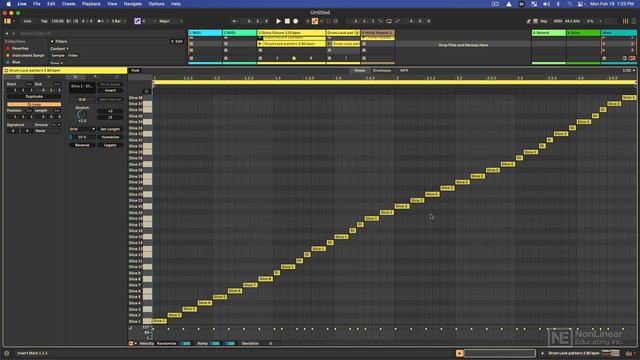Viewport: 640px width, 360px height.
Task: Open the Groove chooser dropdown arrow
Action: coord(59,124)
